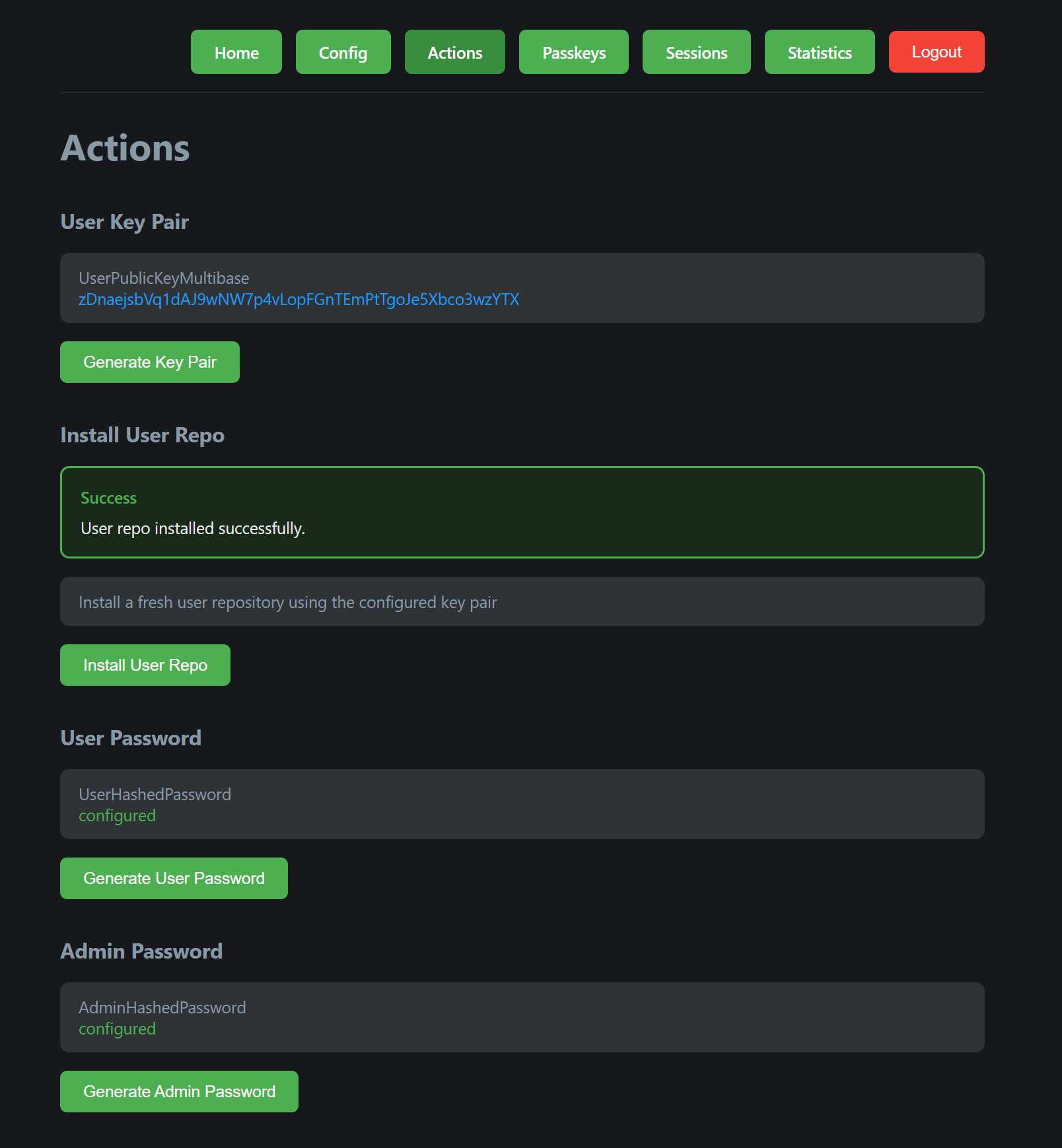
Task: Open the Statistics page
Action: point(819,52)
